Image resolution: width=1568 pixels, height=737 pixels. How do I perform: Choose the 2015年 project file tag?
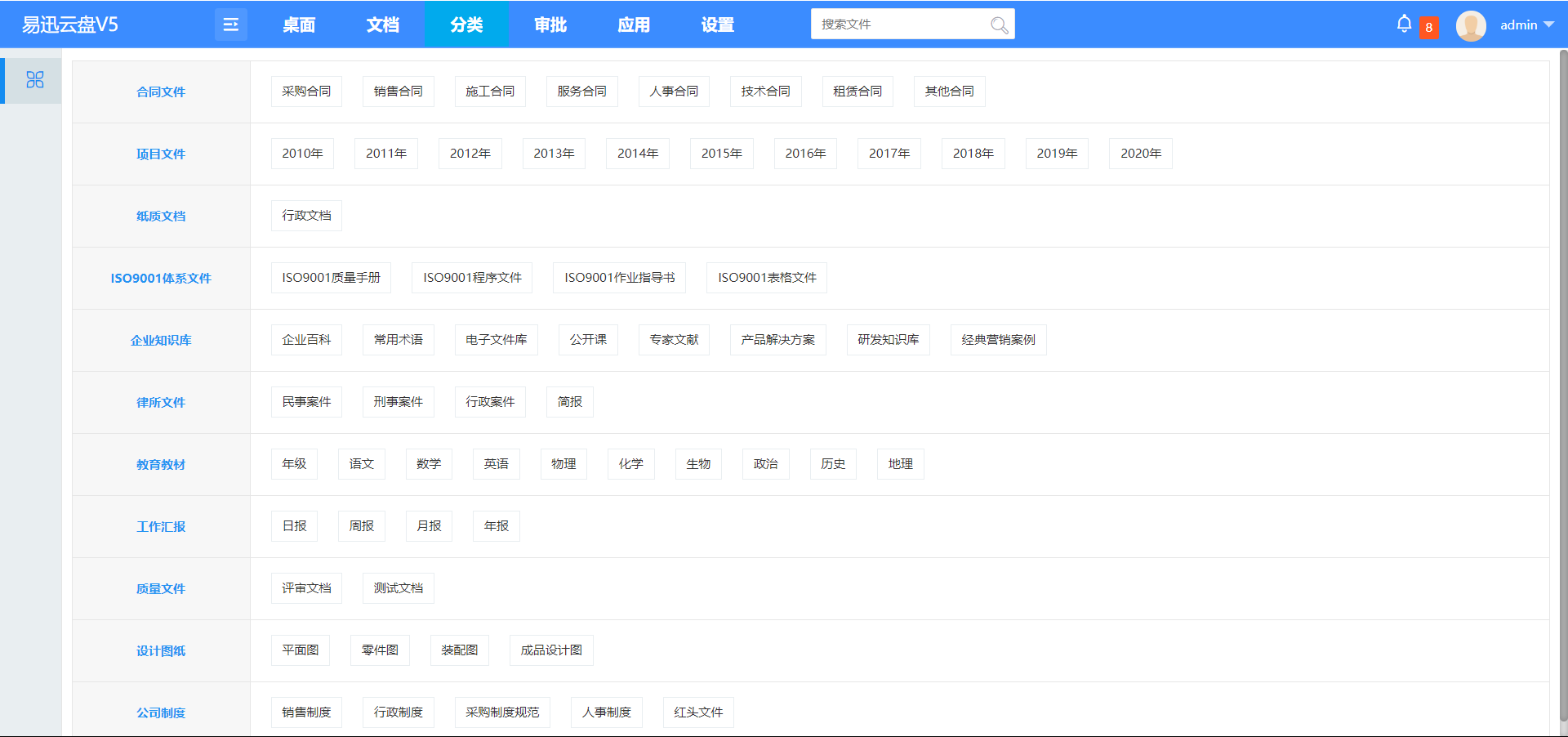pos(721,154)
